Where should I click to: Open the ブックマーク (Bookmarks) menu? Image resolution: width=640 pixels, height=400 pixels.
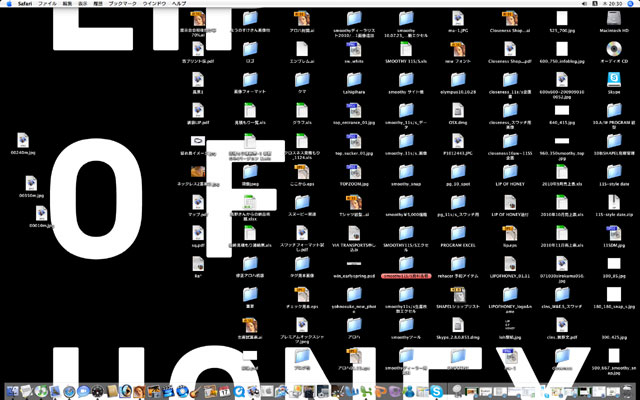point(122,5)
